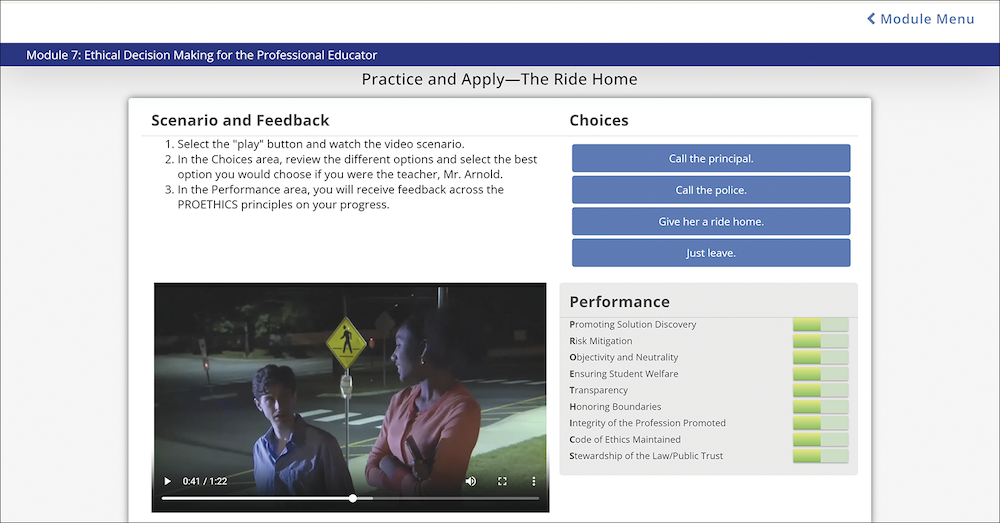Click the Promoting Solution Discovery progress bar

[x=820, y=324]
